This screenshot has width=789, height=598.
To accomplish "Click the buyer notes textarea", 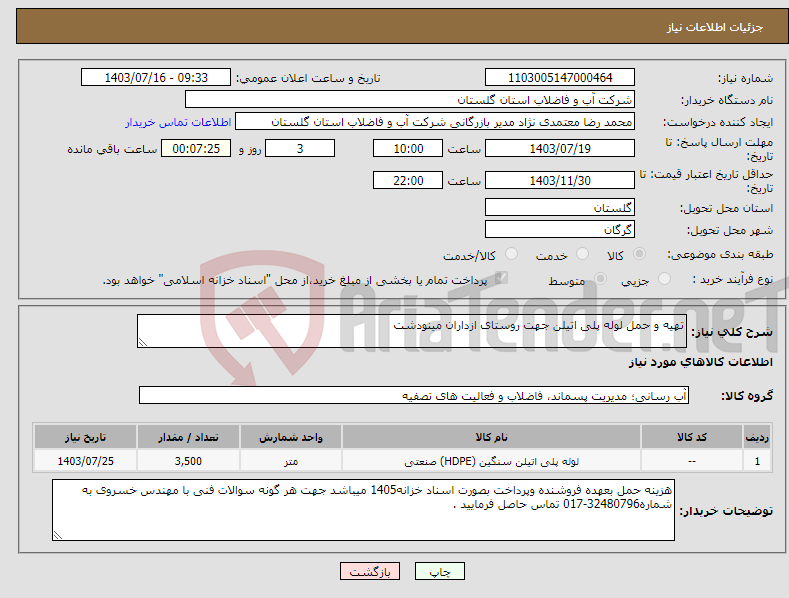I will (363, 510).
